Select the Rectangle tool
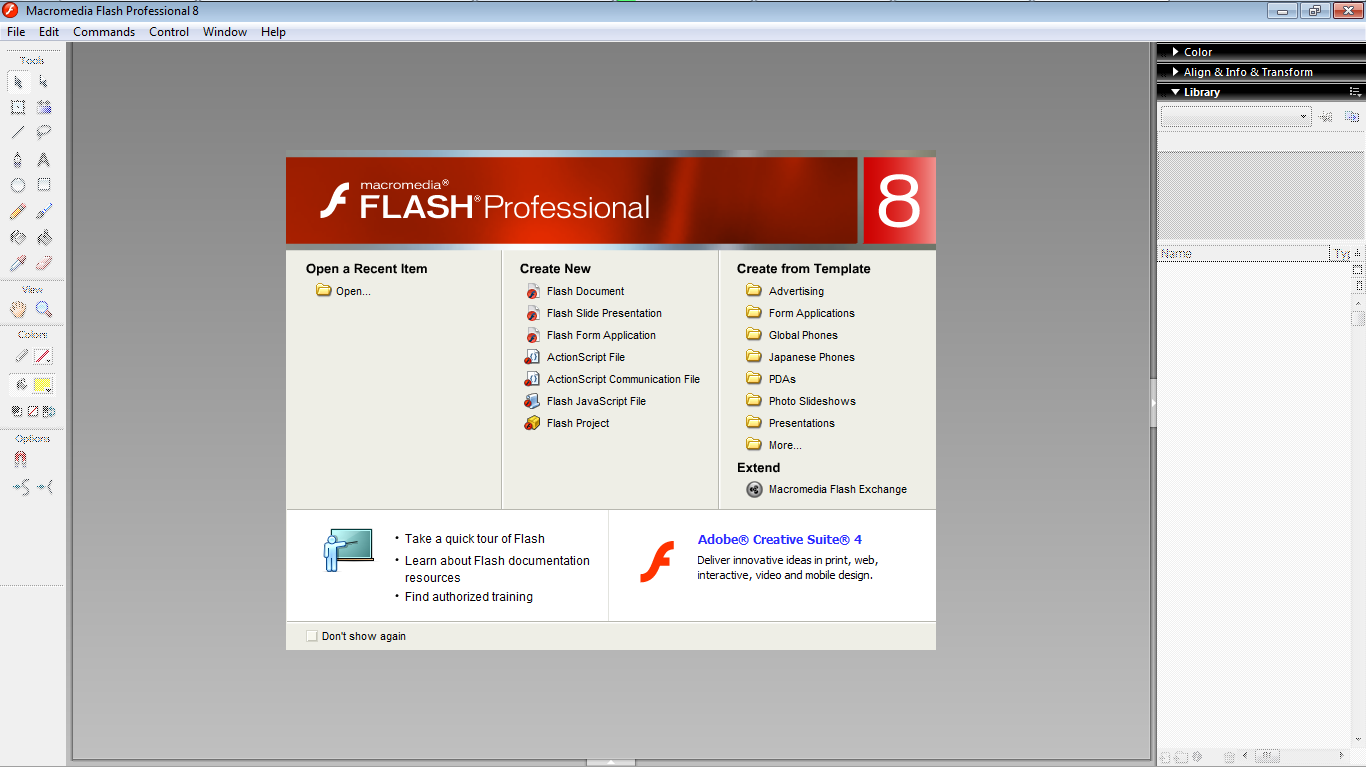Image resolution: width=1366 pixels, height=768 pixels. (44, 185)
